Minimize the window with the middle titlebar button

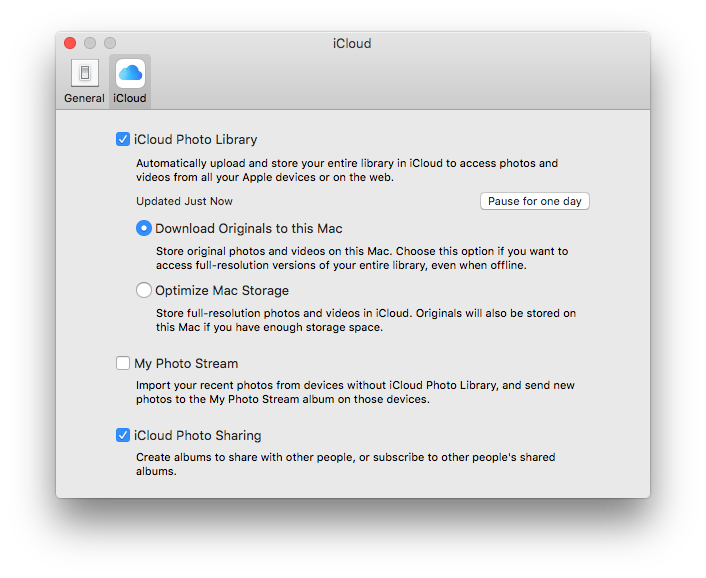(x=90, y=43)
